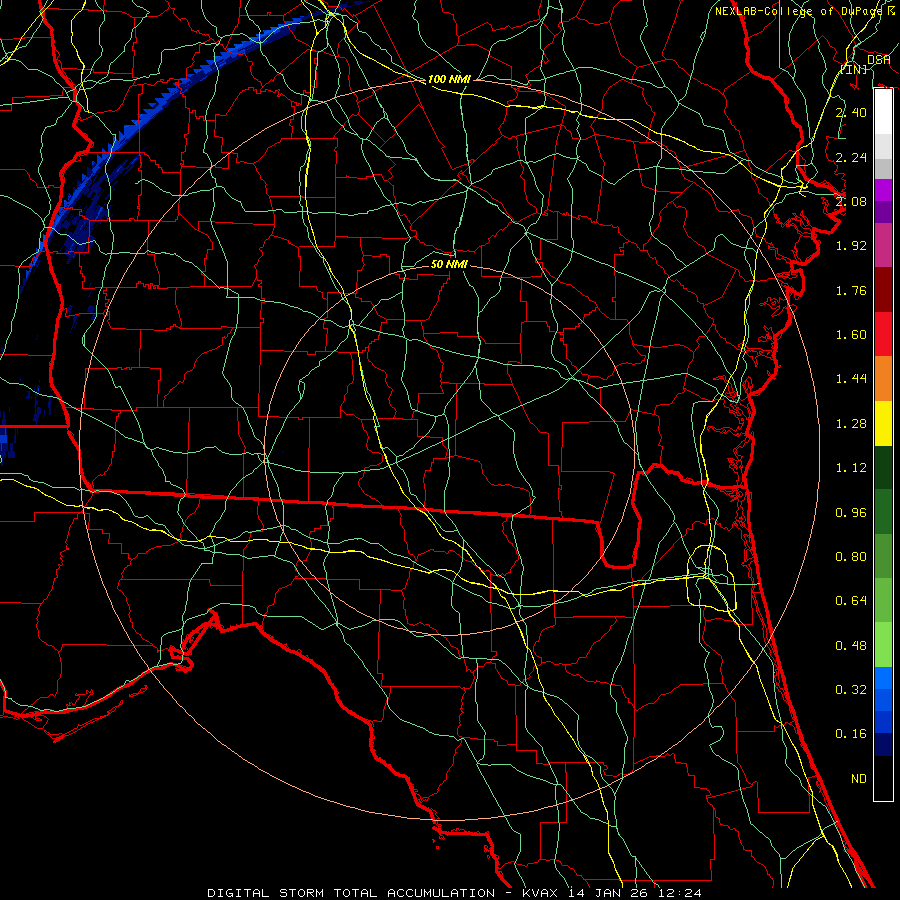Click the '12:24' timestamp in caption

[x=678, y=893]
